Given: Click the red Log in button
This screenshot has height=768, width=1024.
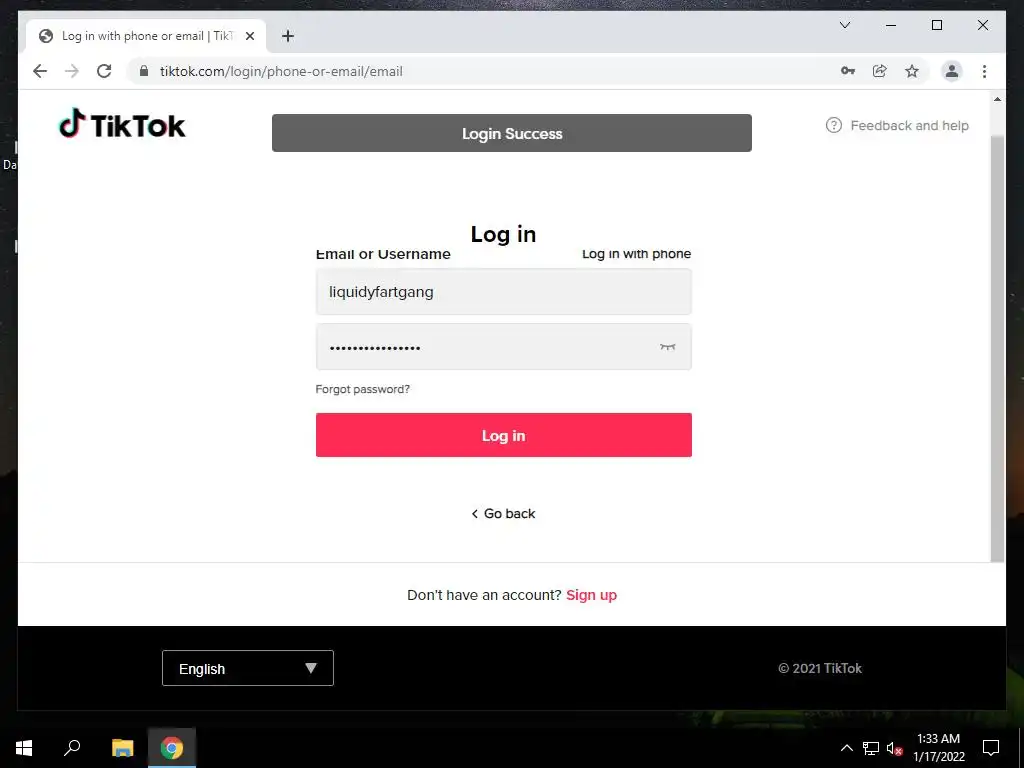Looking at the screenshot, I should coord(504,435).
